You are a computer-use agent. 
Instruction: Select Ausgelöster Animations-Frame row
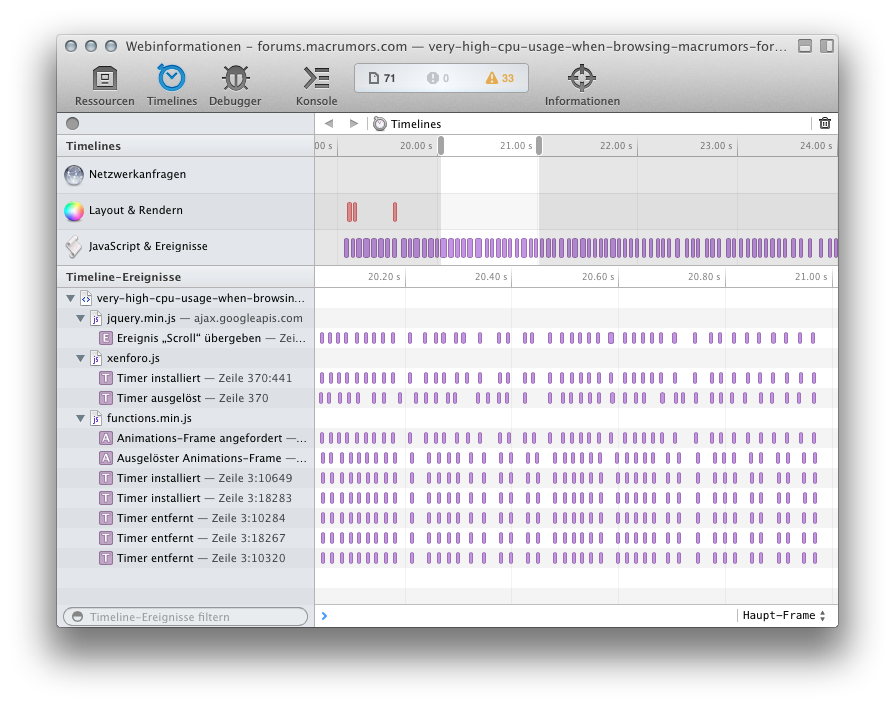tap(186, 458)
